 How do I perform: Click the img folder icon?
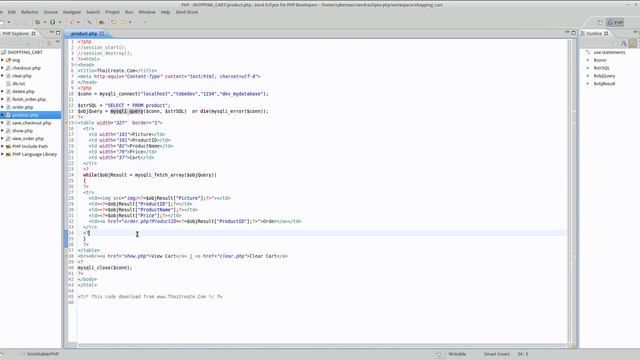[8, 60]
